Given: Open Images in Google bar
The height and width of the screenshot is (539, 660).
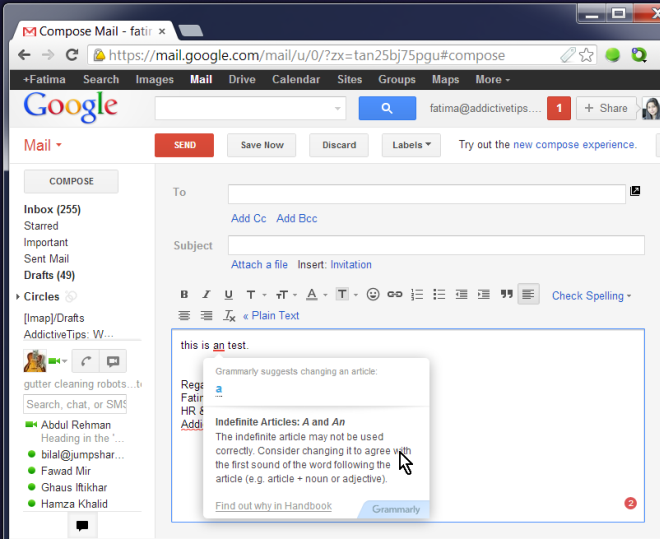Looking at the screenshot, I should coord(154,80).
